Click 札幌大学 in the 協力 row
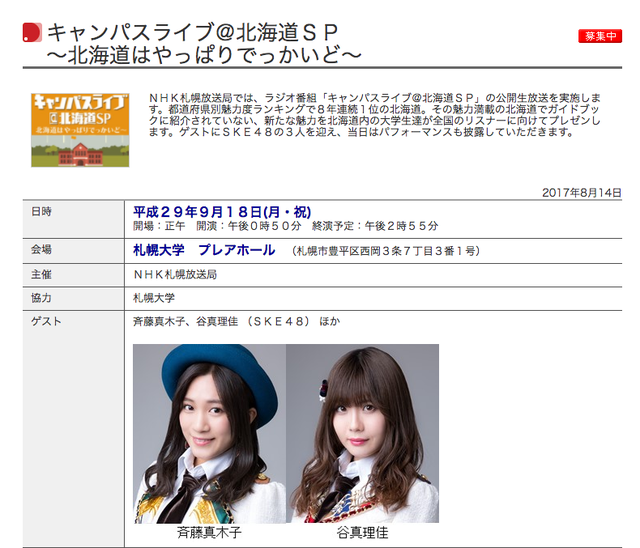Screen dimensions: 640x548 pyautogui.click(x=154, y=298)
